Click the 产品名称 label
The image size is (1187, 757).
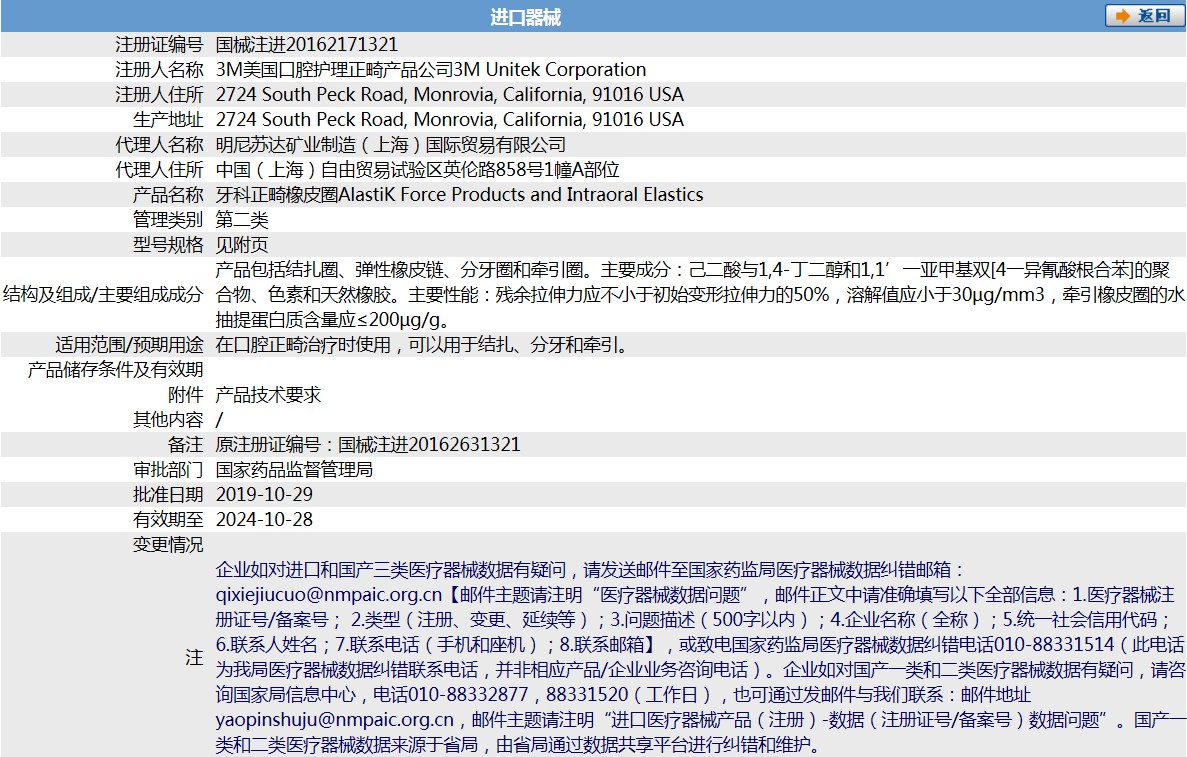168,195
